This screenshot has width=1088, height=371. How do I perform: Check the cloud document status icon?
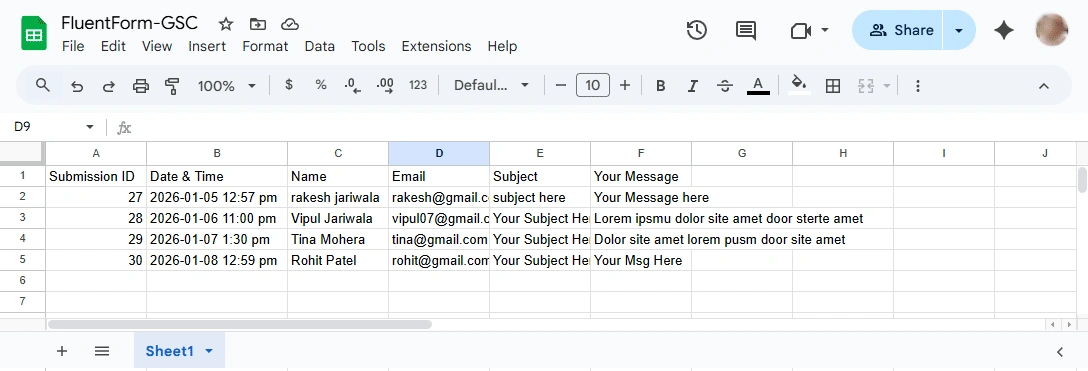(x=289, y=24)
